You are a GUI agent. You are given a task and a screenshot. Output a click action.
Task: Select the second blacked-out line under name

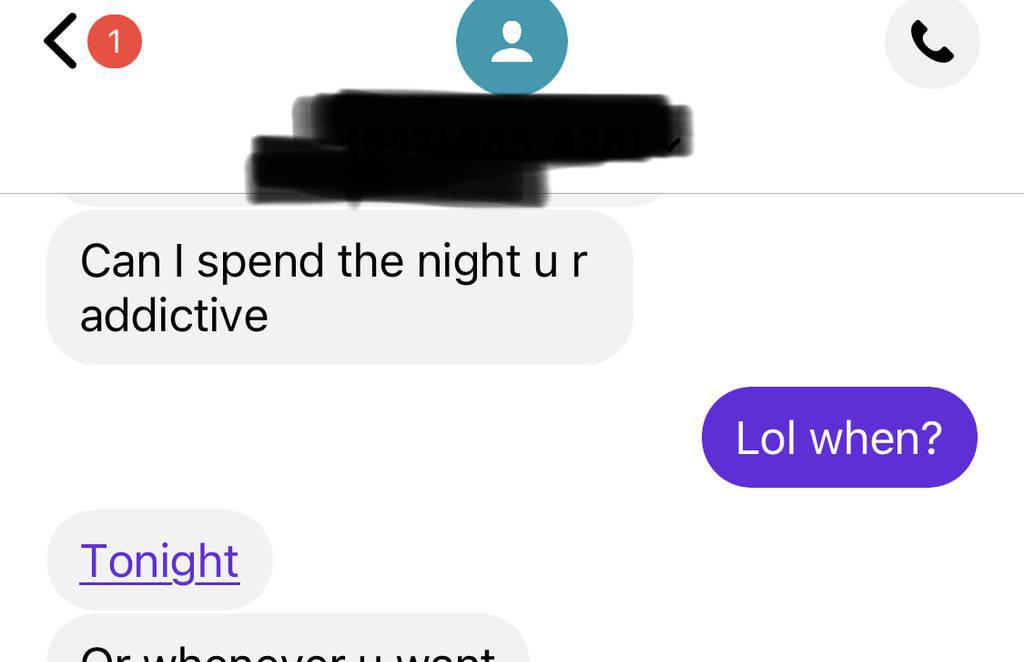point(397,171)
